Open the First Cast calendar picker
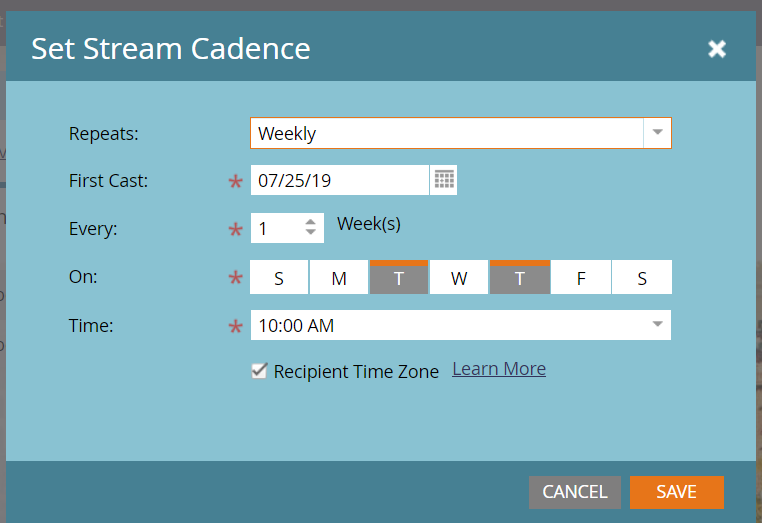Image resolution: width=762 pixels, height=523 pixels. (444, 180)
